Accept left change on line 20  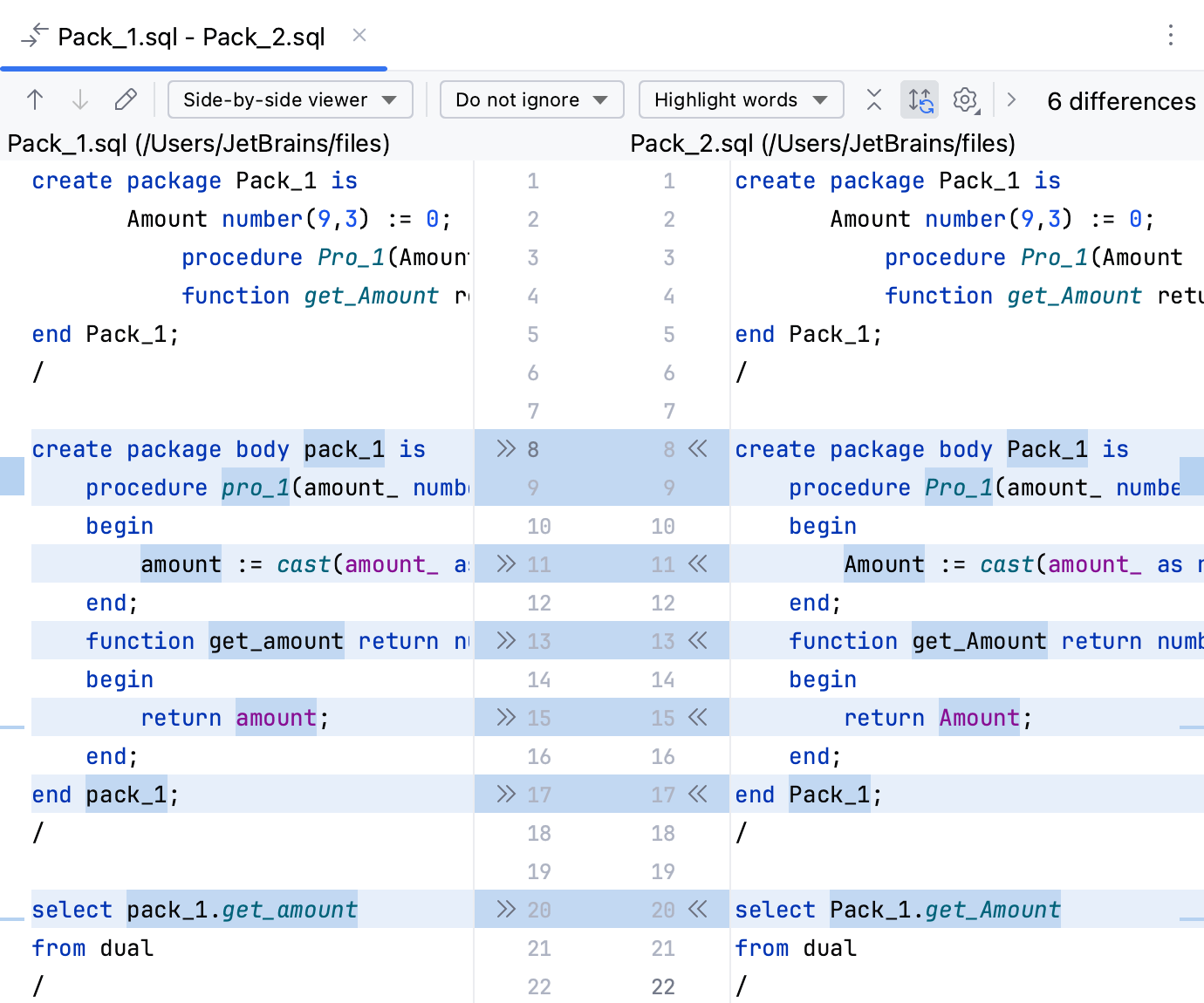coord(506,910)
